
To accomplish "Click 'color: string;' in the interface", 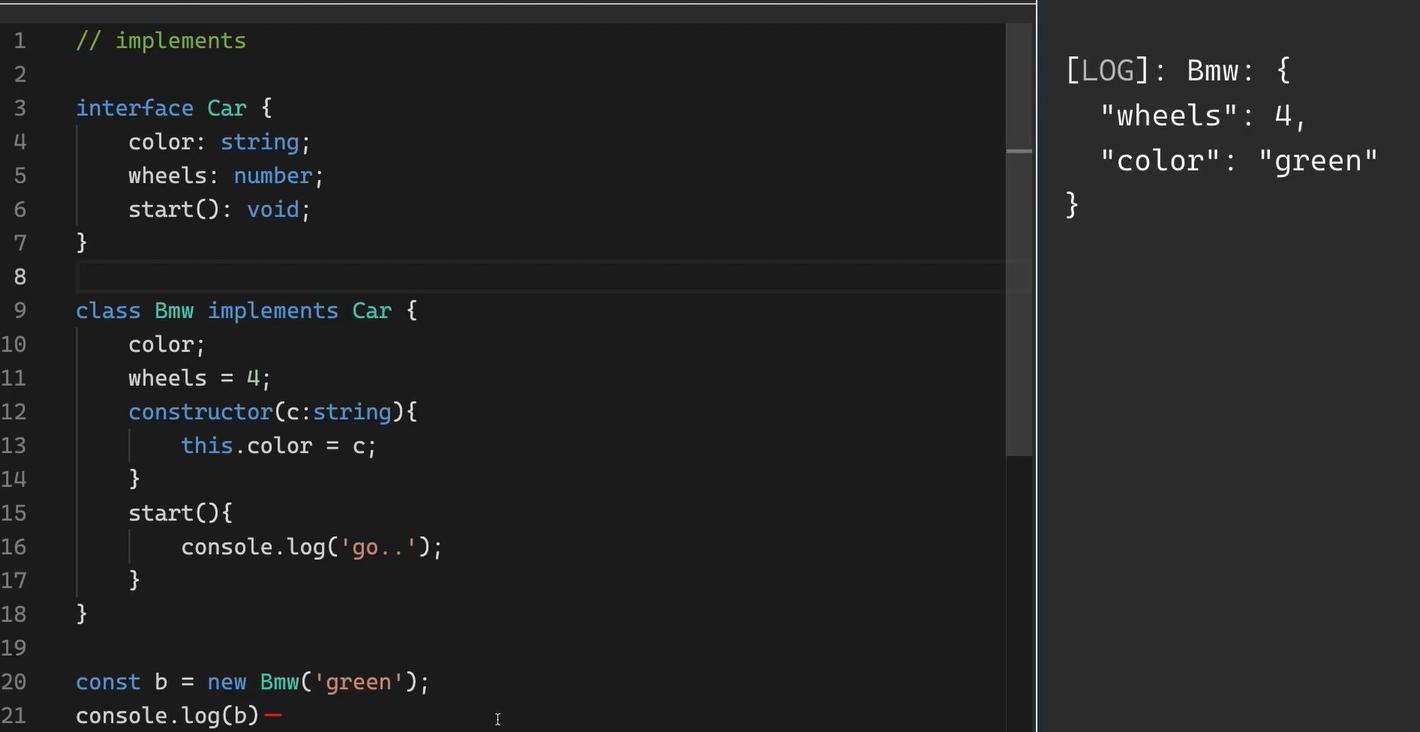I will tap(220, 142).
